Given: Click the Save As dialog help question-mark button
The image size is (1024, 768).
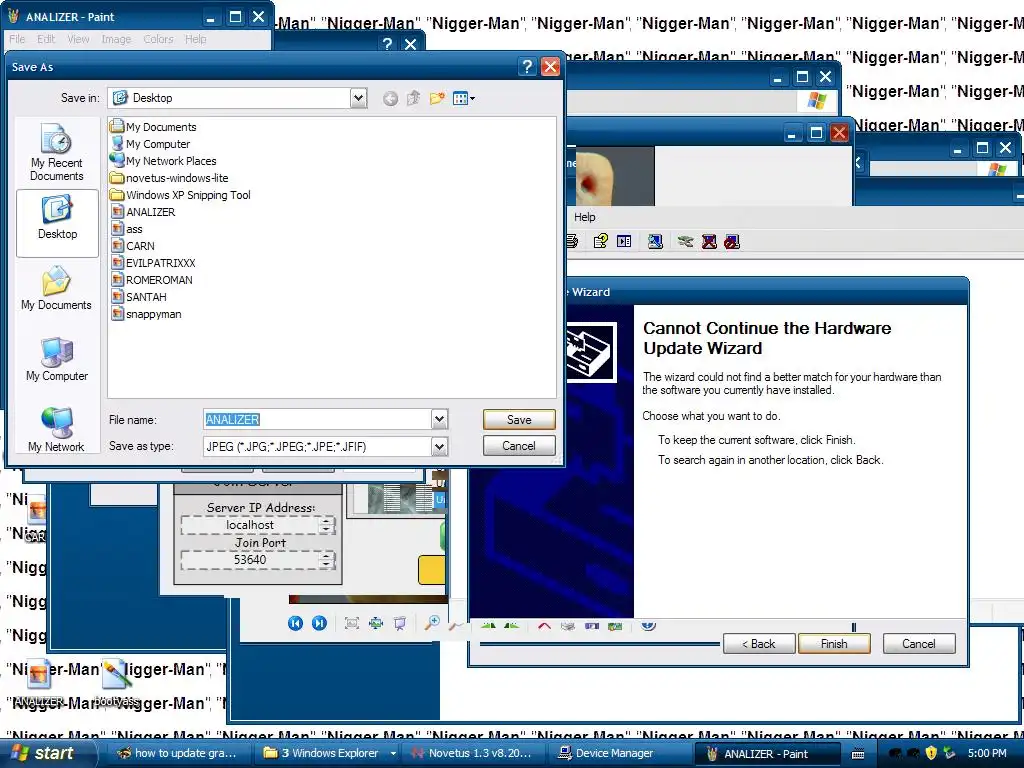Looking at the screenshot, I should coord(527,67).
